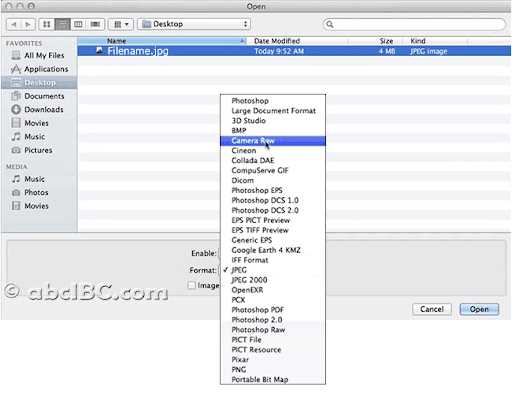Choose PICT Resource format
Image resolution: width=512 pixels, height=394 pixels.
[273, 350]
